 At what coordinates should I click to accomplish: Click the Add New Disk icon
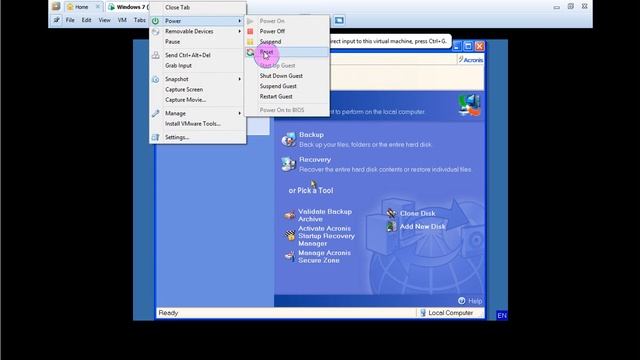pos(391,226)
